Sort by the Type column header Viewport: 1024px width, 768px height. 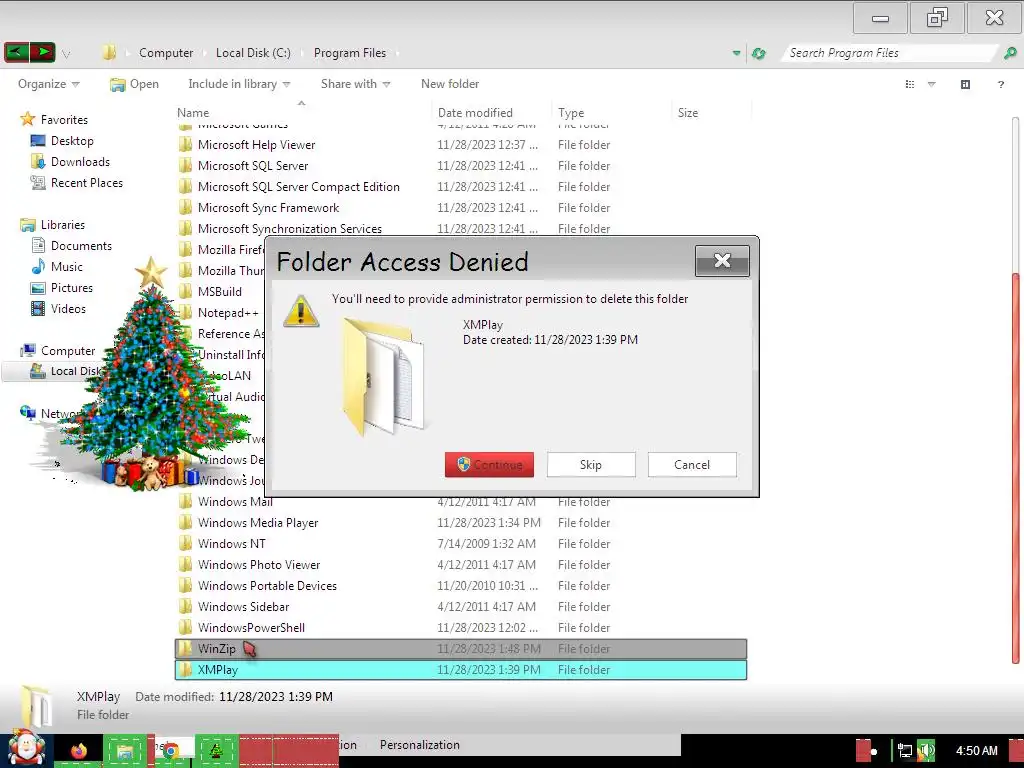tap(571, 112)
